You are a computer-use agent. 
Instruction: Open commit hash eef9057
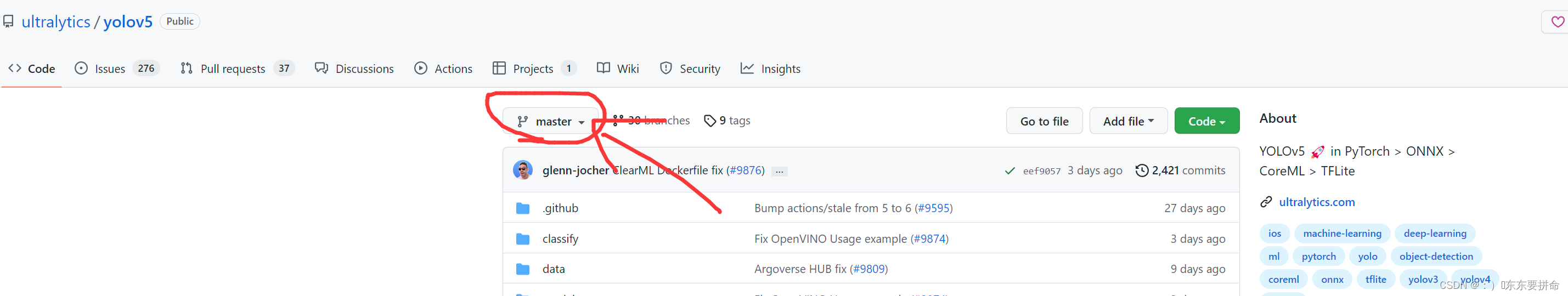coord(1041,172)
